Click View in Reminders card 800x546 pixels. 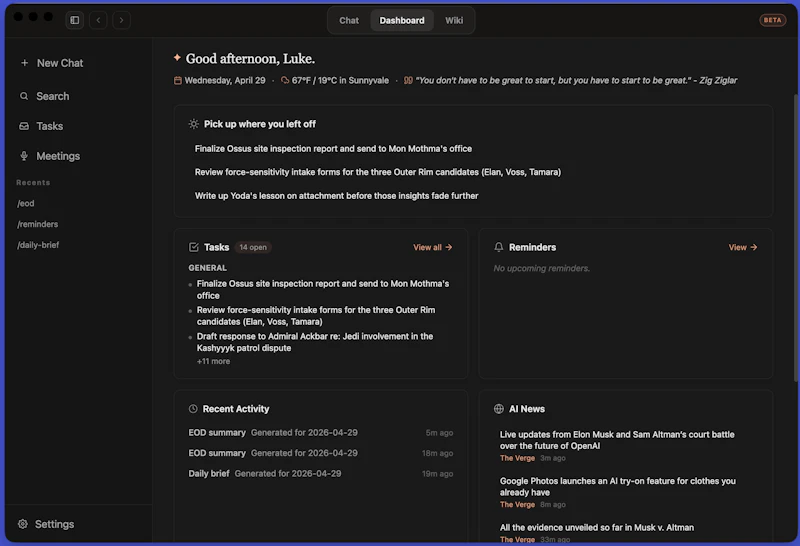point(742,247)
